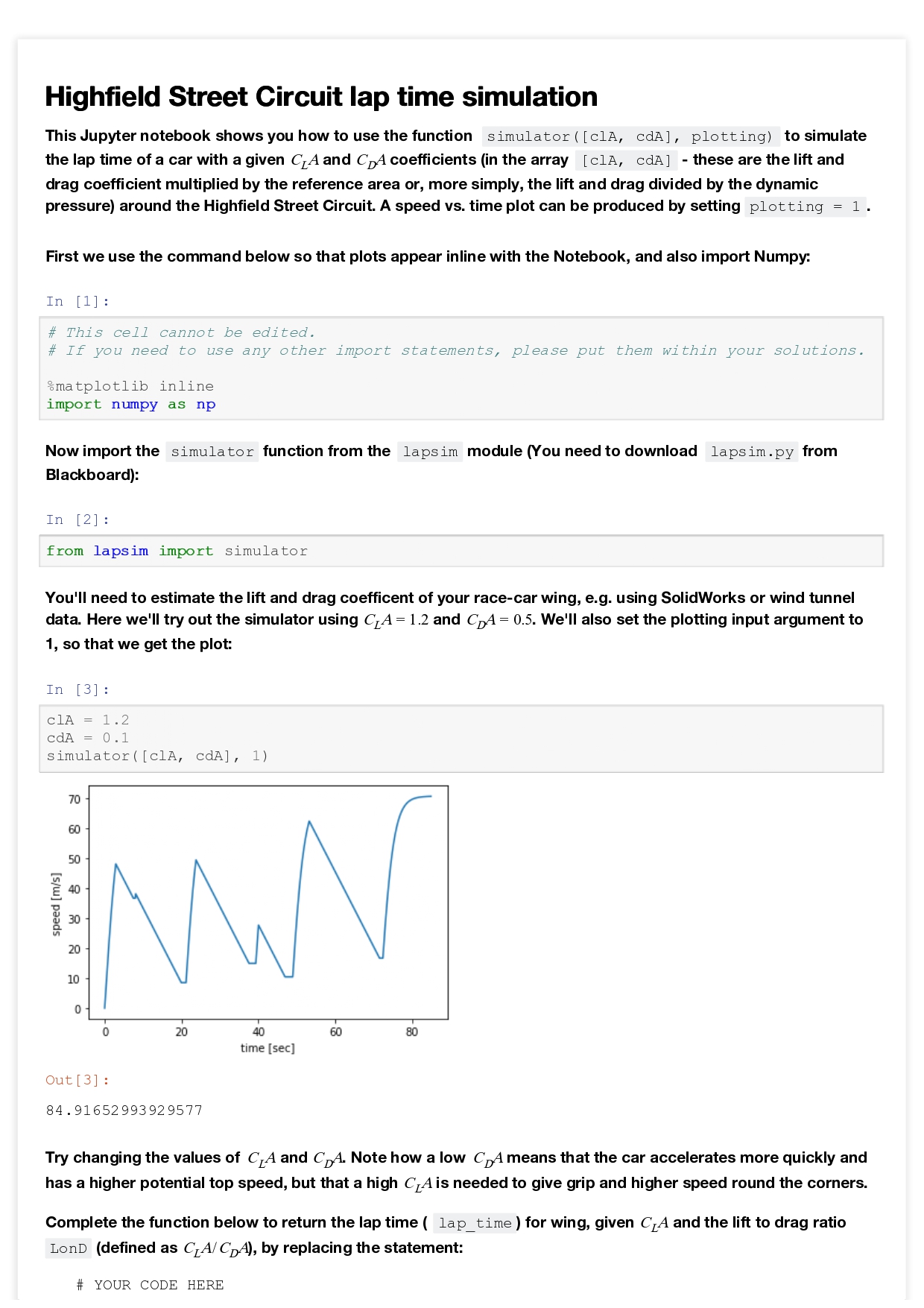
Task: Click the inline code 'plotting = 1'
Action: coord(805,206)
